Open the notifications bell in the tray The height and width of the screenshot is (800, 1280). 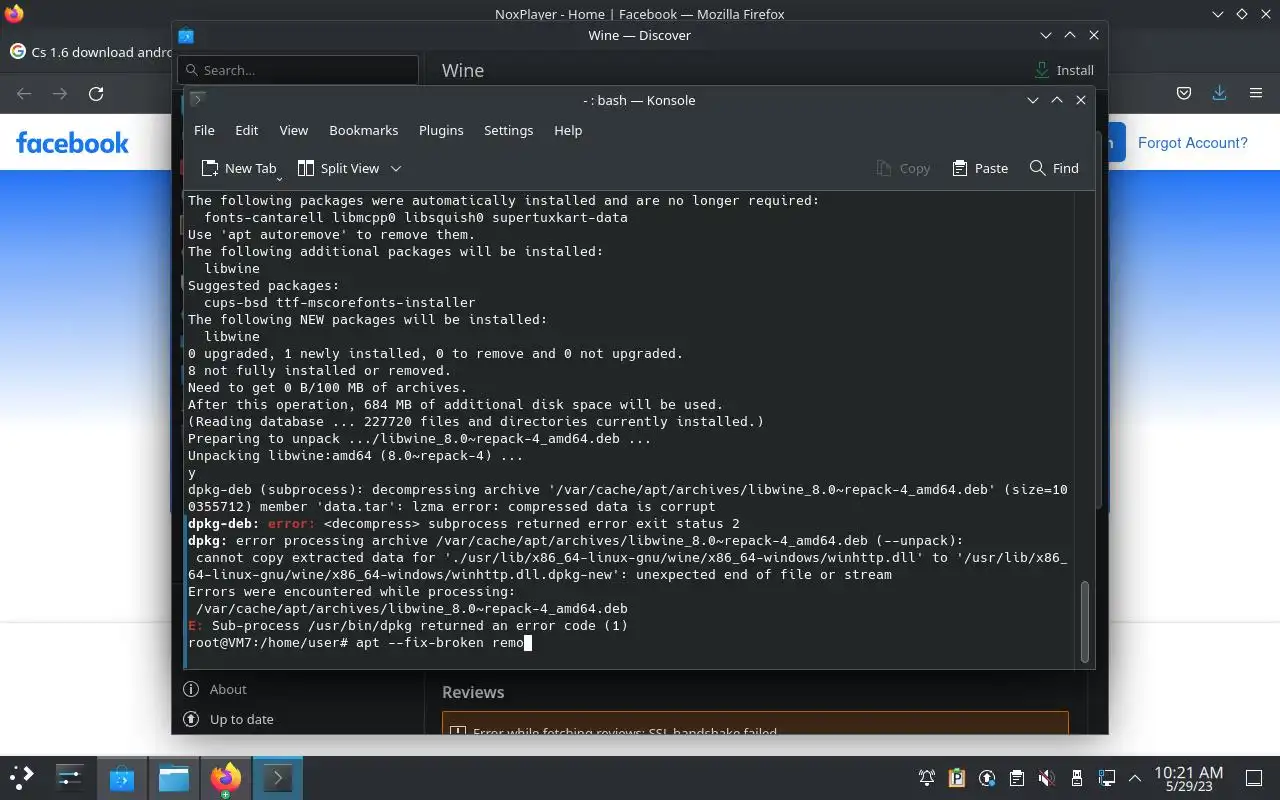[927, 778]
